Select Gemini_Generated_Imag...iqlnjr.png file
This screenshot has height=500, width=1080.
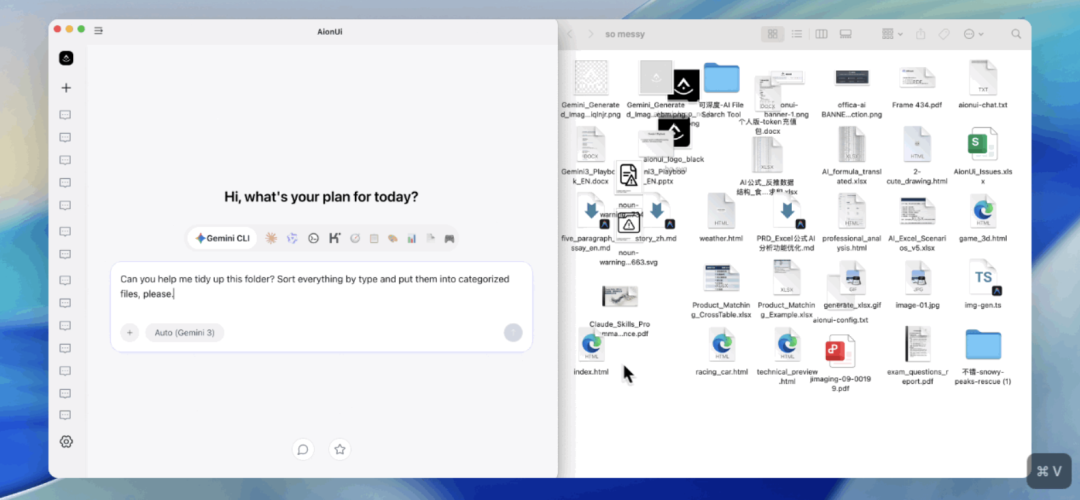(591, 78)
